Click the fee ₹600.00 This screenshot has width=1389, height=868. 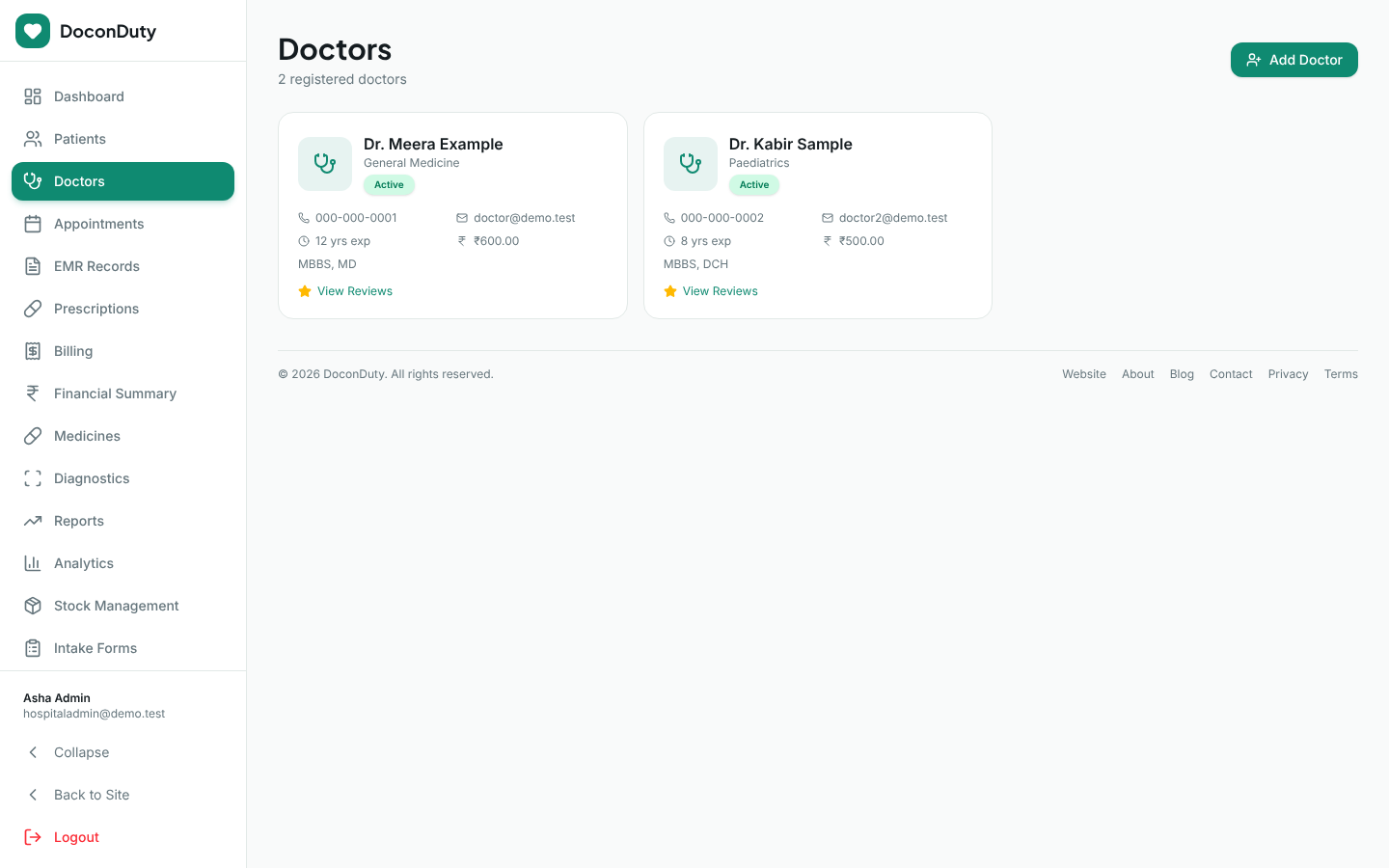point(496,241)
